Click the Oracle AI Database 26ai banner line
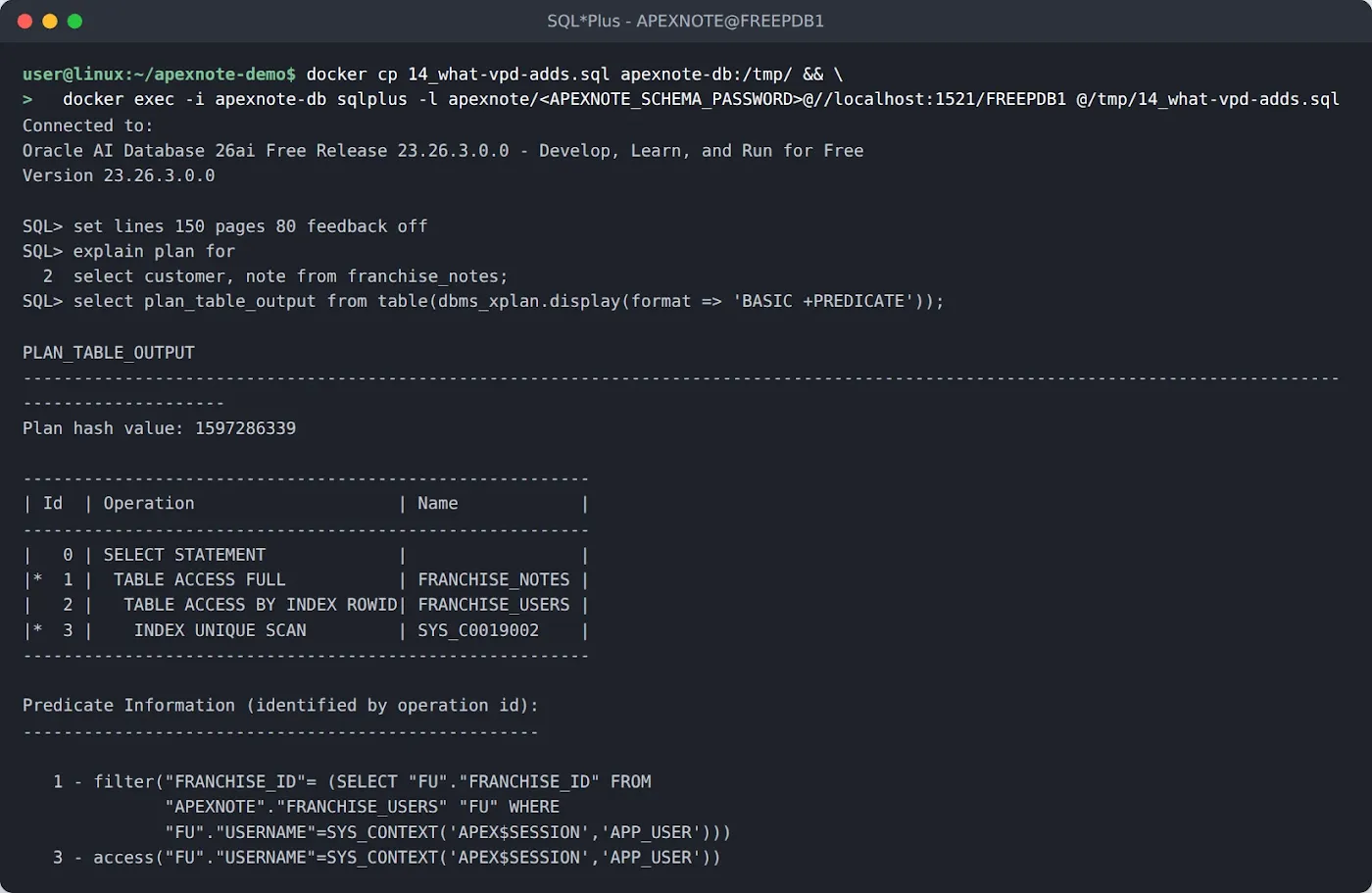This screenshot has width=1372, height=893. click(443, 151)
